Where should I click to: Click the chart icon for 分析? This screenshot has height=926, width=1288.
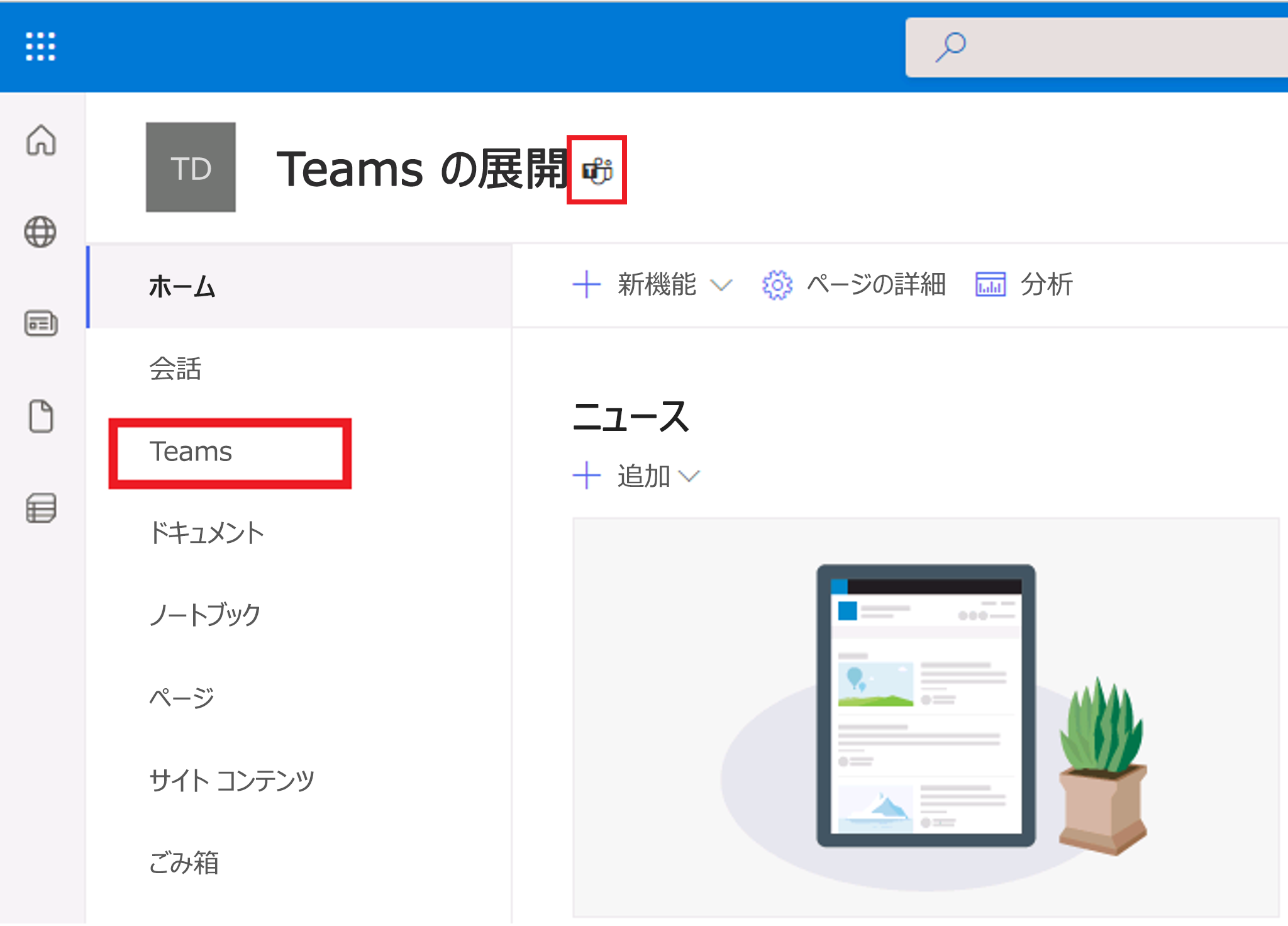pos(991,284)
